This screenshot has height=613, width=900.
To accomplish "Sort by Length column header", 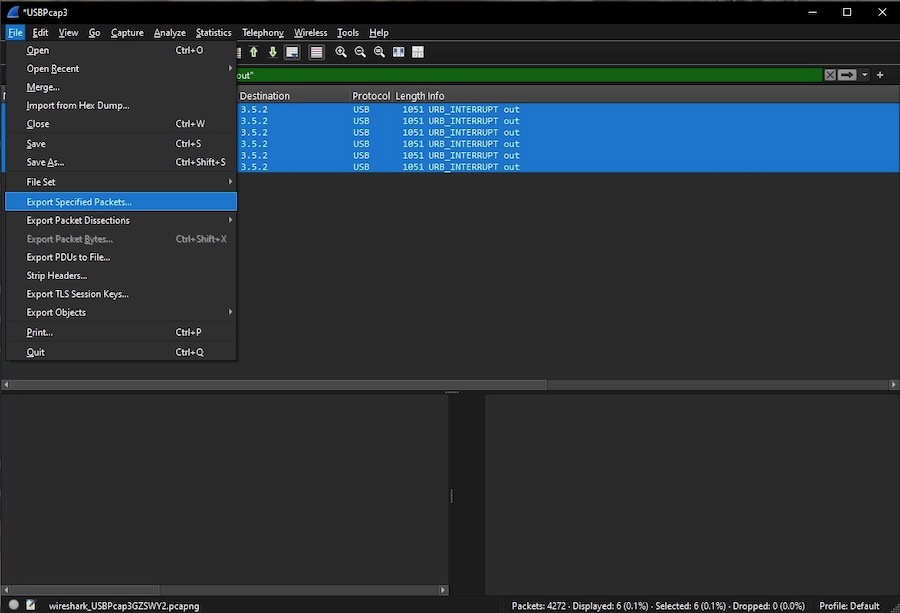I will point(409,96).
